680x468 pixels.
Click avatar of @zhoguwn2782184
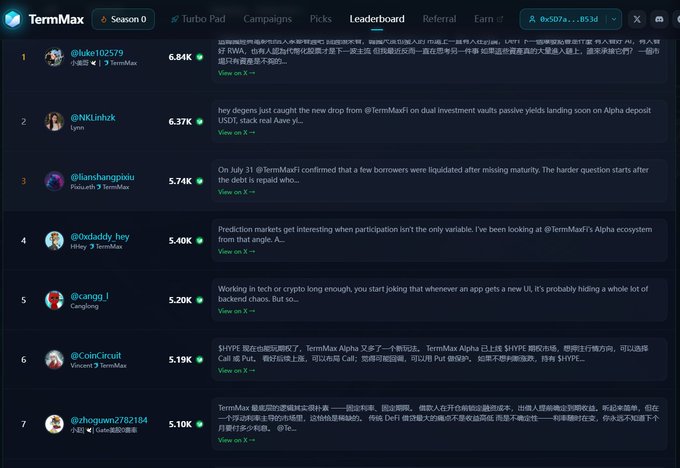pyautogui.click(x=54, y=424)
